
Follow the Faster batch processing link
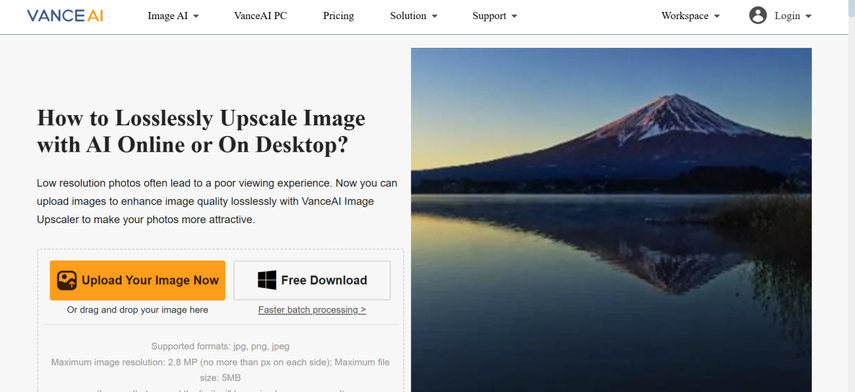point(312,310)
